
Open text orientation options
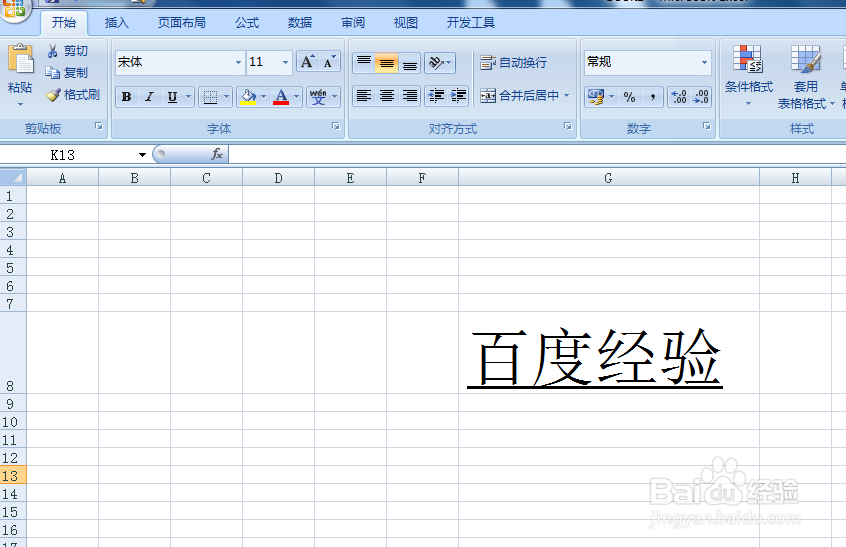click(x=440, y=63)
